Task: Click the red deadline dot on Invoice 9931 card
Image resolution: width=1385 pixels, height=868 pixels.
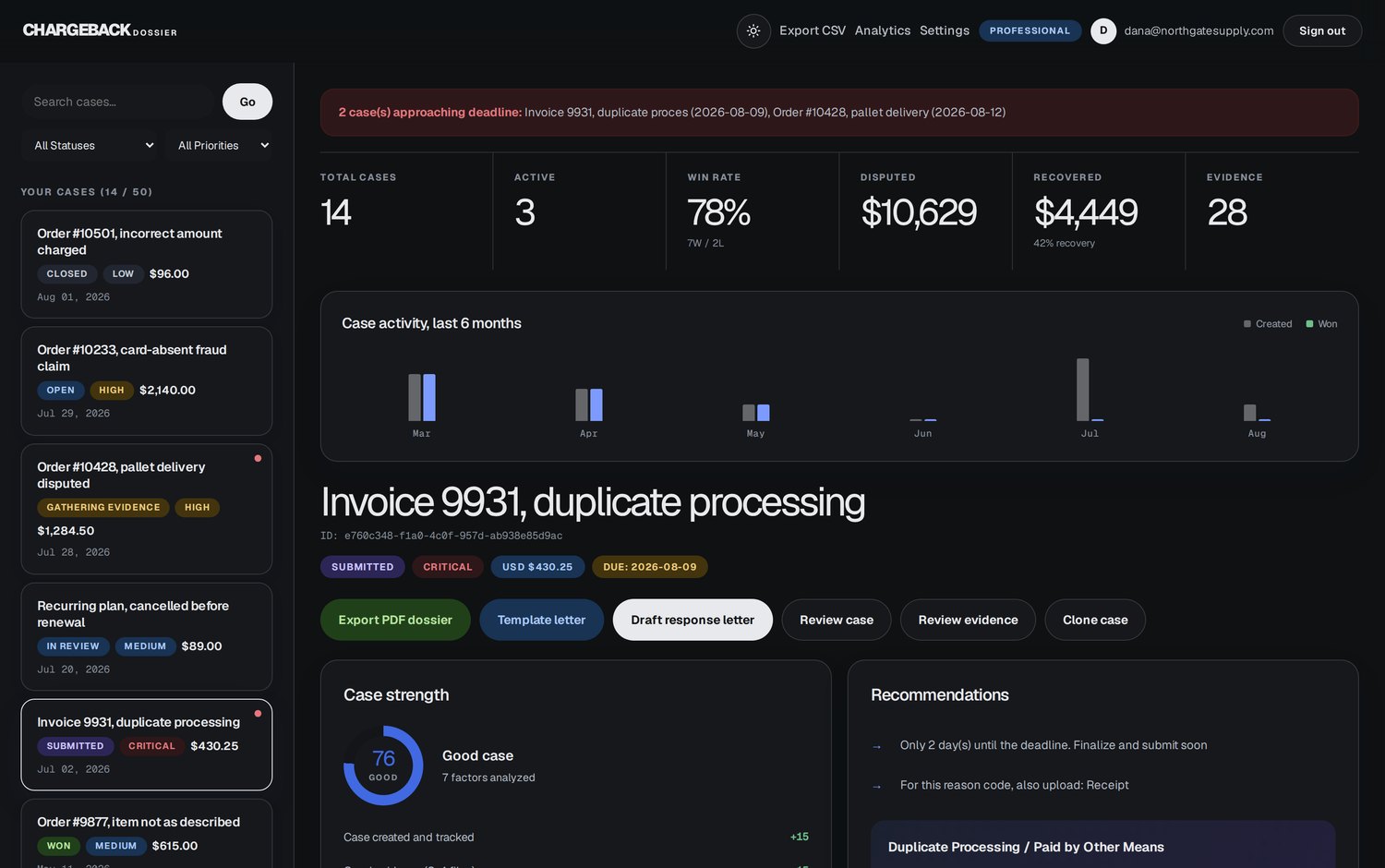Action: 258,713
